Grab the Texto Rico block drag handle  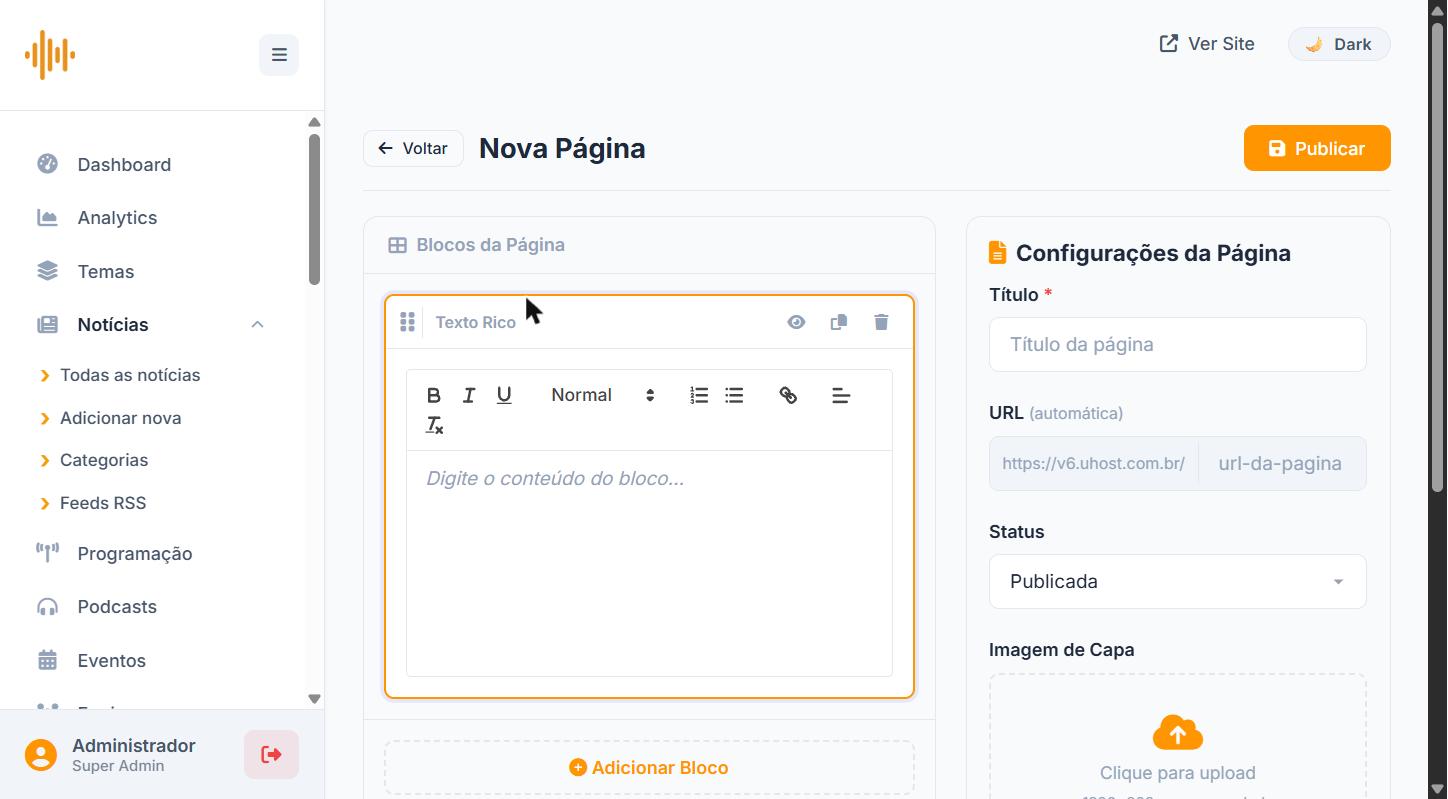point(407,322)
